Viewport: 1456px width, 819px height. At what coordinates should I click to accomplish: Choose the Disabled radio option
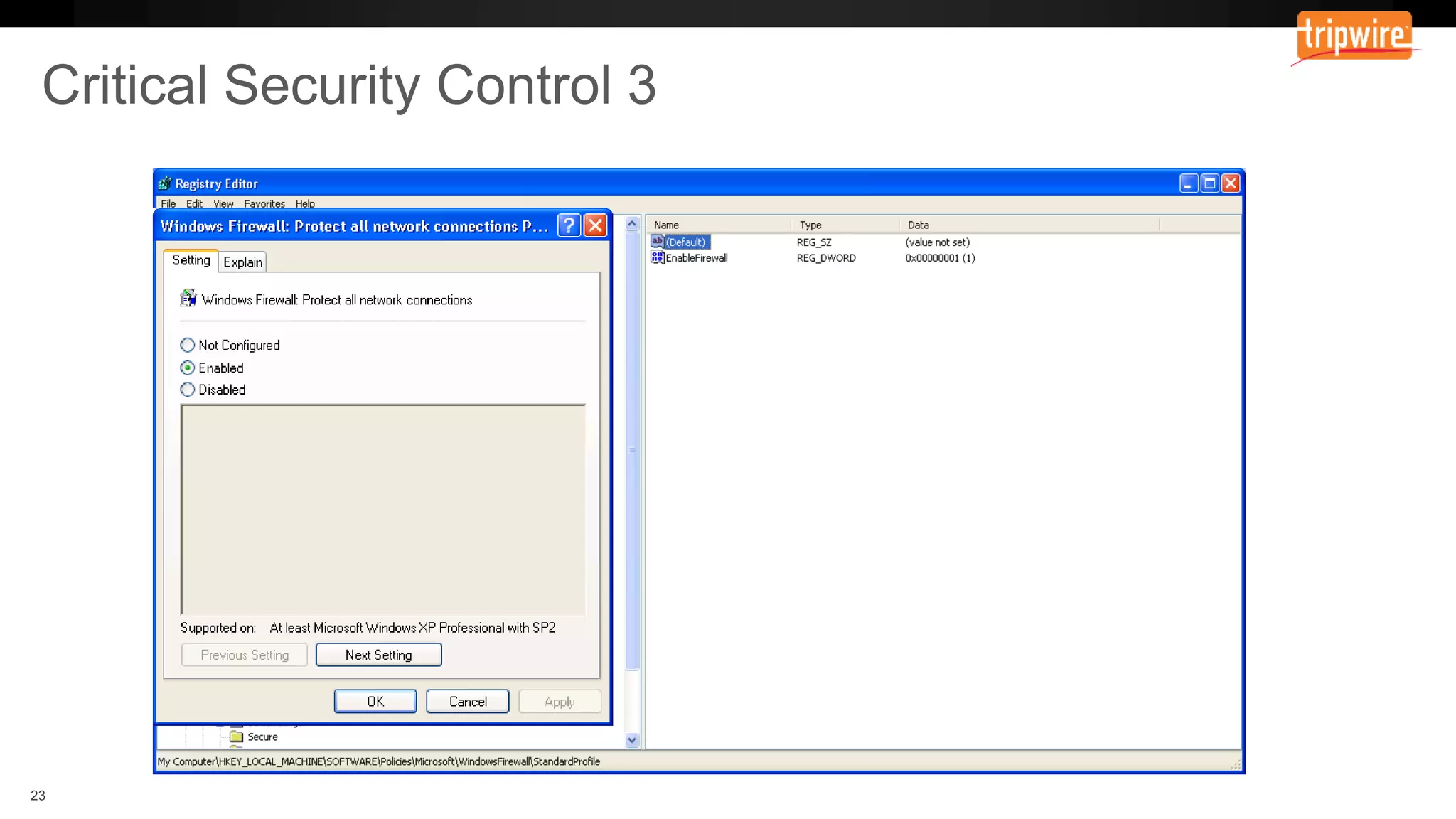(188, 390)
